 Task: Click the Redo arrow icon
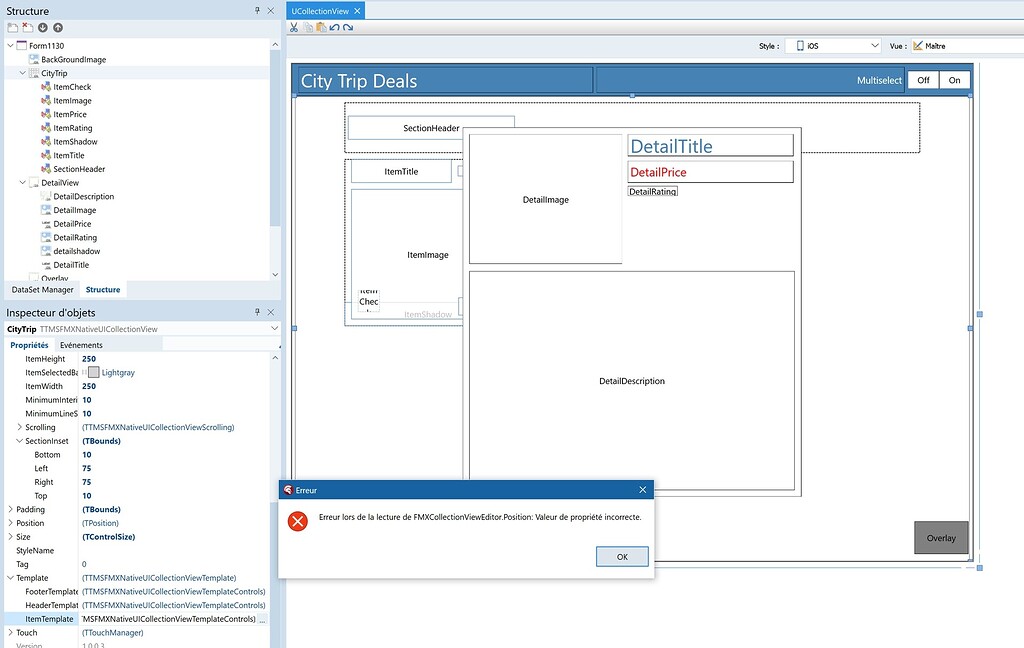(348, 27)
